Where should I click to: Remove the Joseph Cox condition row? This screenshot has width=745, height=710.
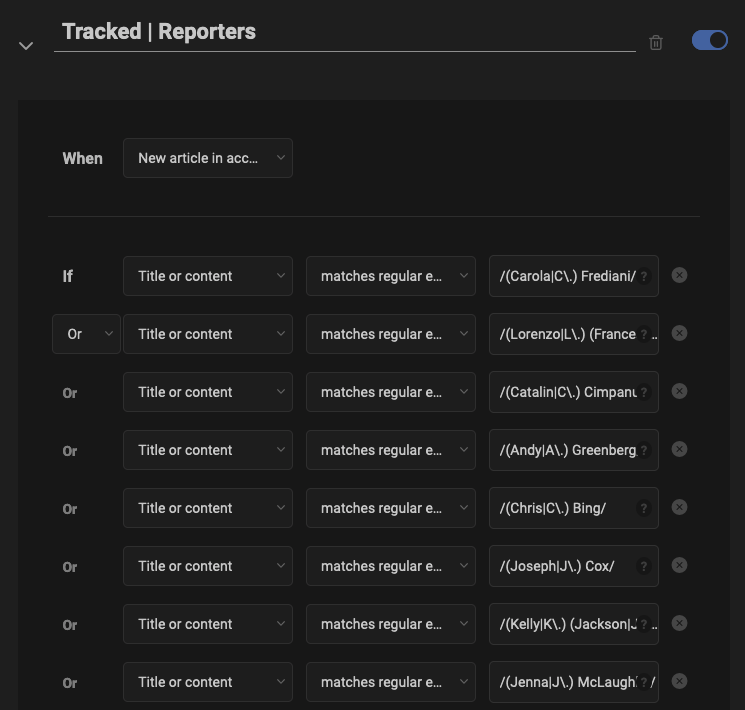pos(679,565)
